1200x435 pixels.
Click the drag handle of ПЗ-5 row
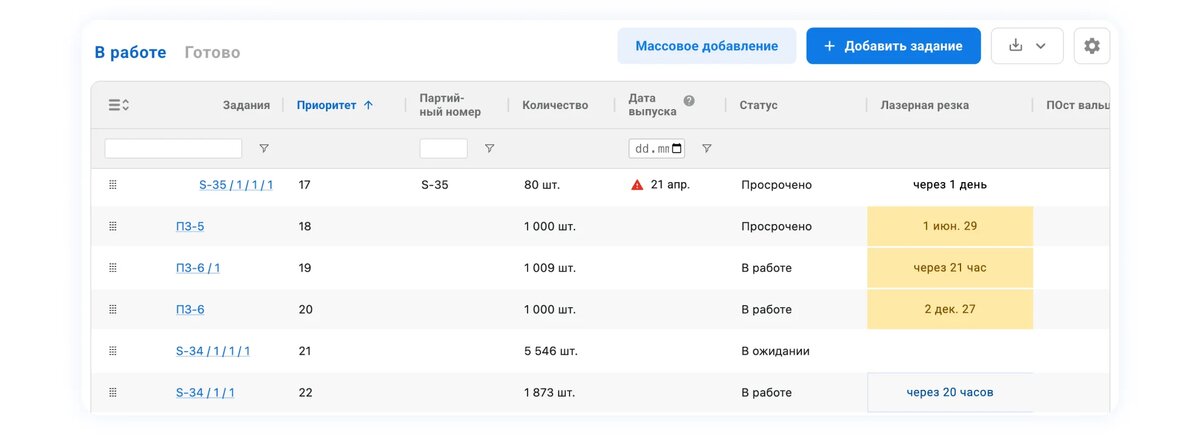[113, 226]
